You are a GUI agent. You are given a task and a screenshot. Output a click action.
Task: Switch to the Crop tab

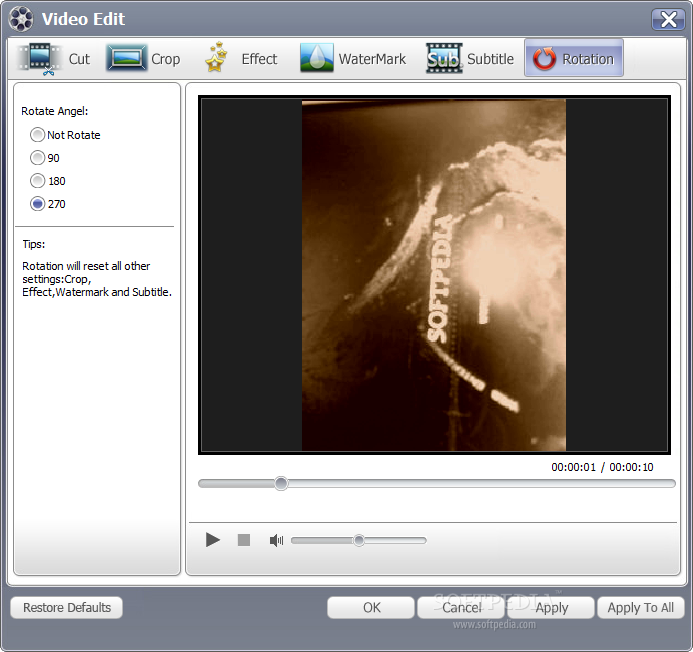[x=144, y=58]
